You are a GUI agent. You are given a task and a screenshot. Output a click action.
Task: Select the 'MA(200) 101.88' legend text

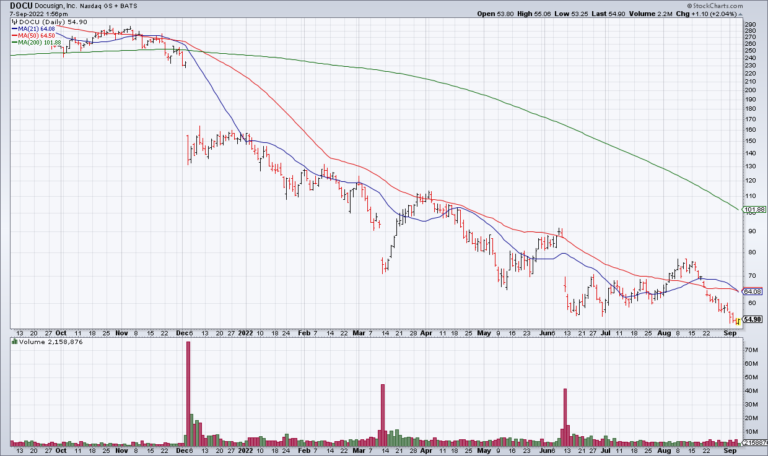[x=39, y=43]
